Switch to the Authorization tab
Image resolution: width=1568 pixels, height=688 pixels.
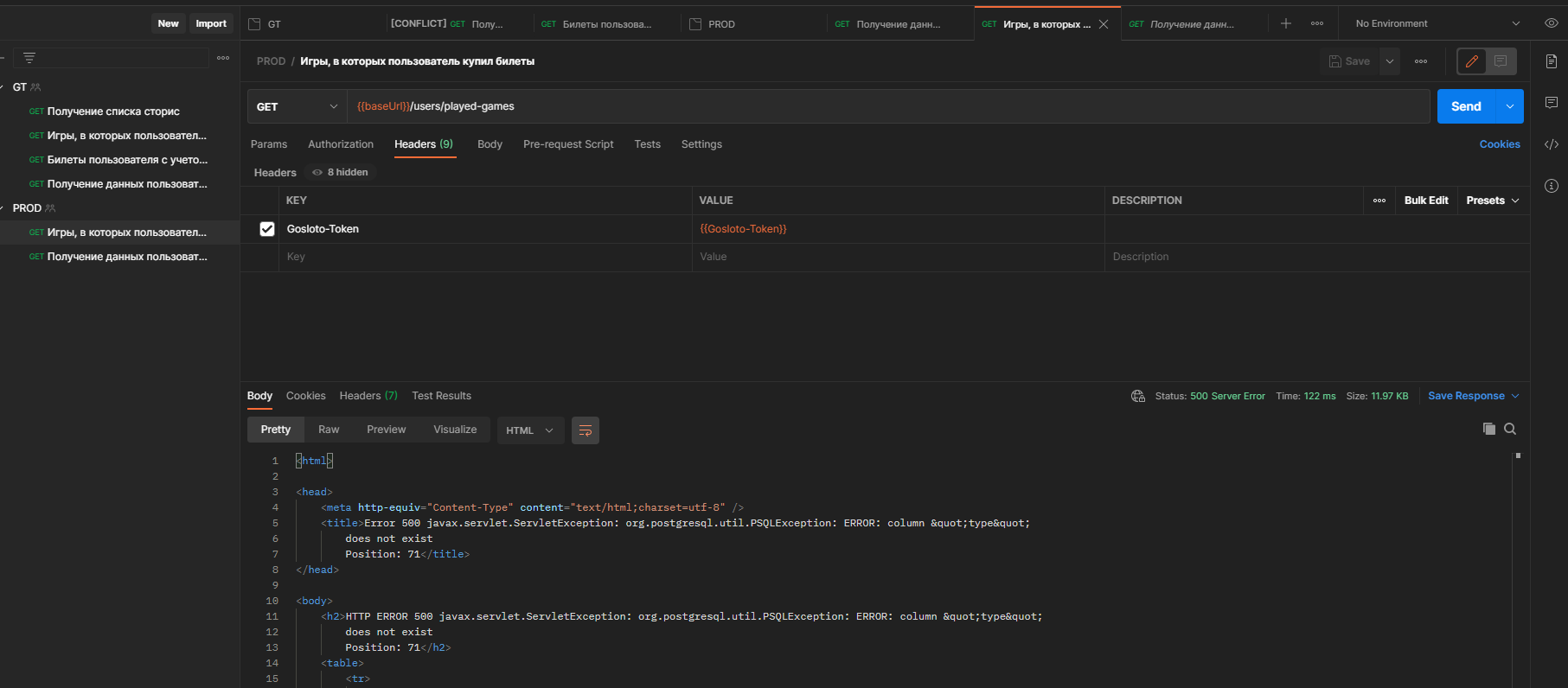tap(341, 144)
